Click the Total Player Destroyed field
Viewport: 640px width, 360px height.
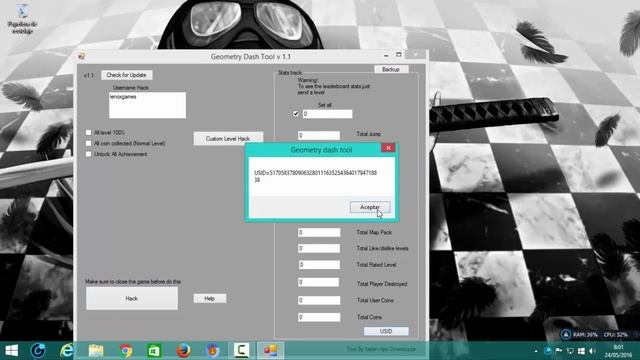point(319,282)
